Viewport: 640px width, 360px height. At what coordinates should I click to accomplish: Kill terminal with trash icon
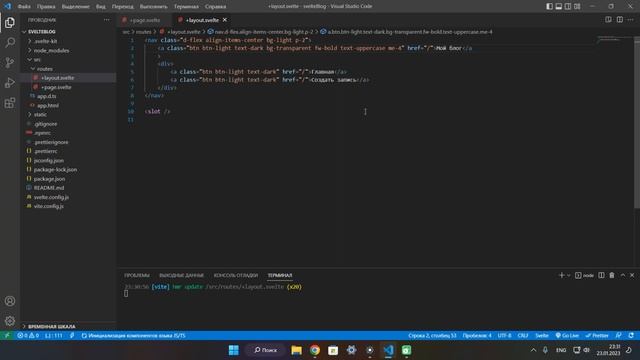[612, 276]
